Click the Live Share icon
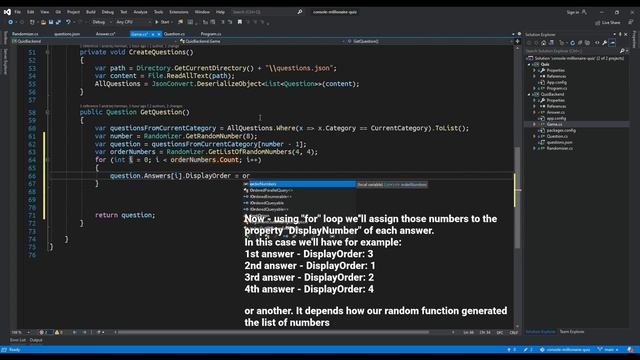Screen dimensions: 640x360 598,22
